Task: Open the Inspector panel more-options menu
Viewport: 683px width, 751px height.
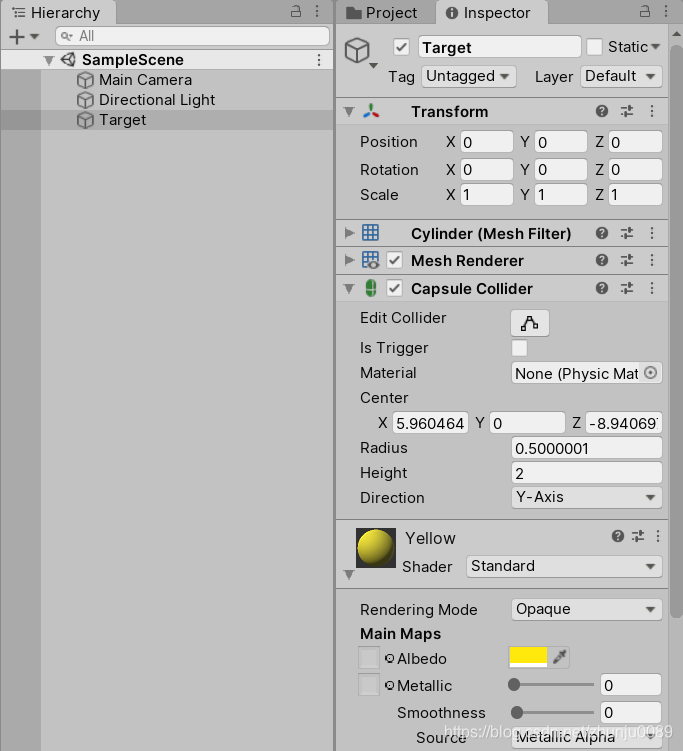Action: [x=666, y=11]
